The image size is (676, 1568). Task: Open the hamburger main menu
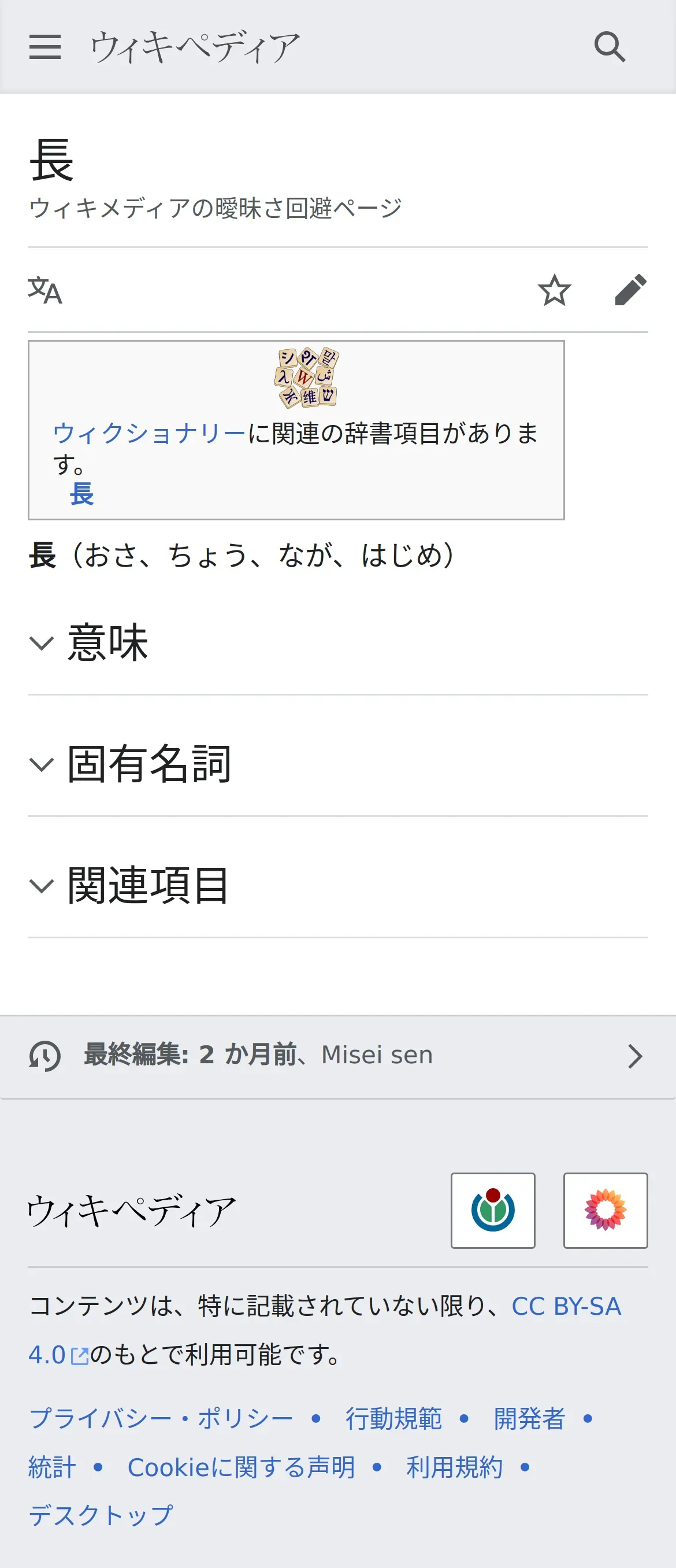click(44, 47)
